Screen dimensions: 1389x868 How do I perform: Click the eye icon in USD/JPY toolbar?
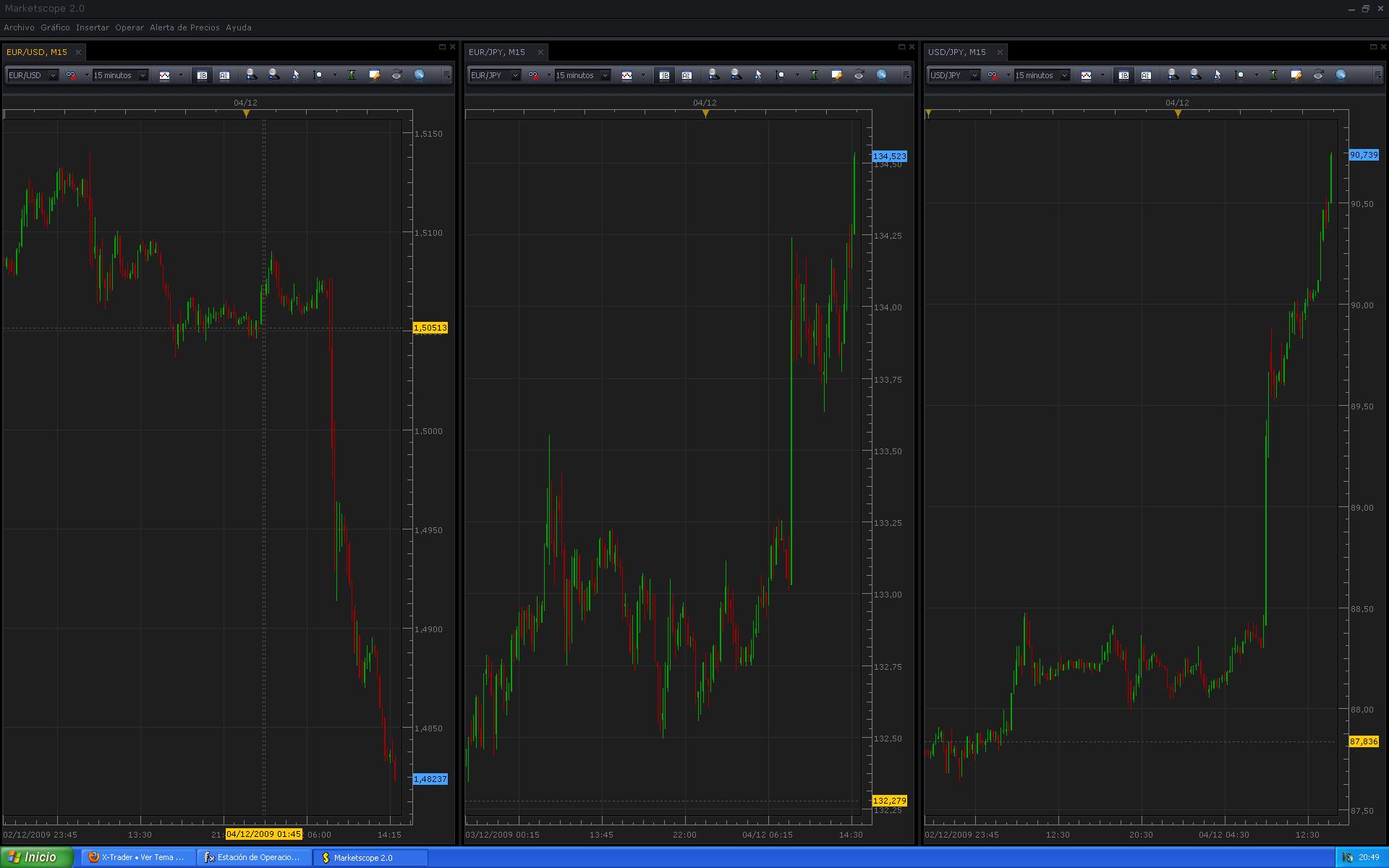(1318, 75)
